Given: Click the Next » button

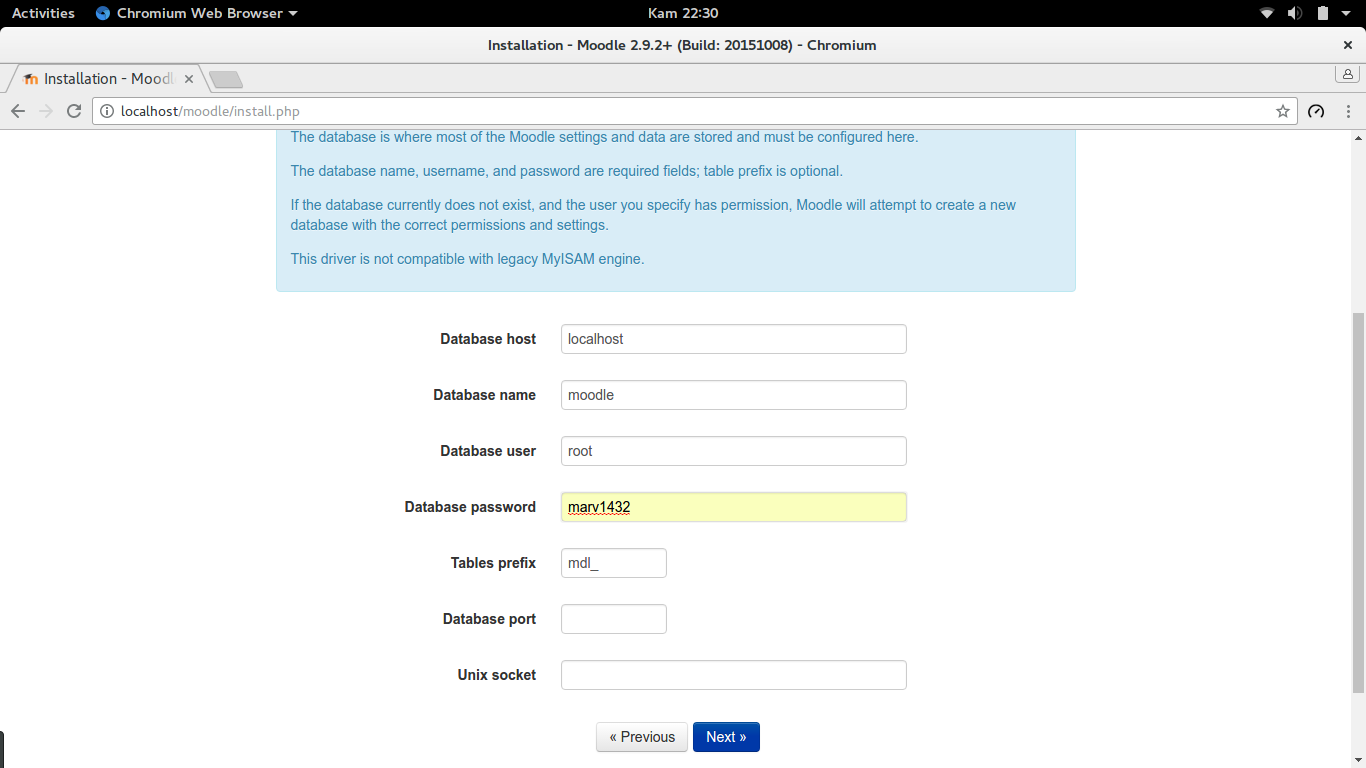Looking at the screenshot, I should 726,737.
